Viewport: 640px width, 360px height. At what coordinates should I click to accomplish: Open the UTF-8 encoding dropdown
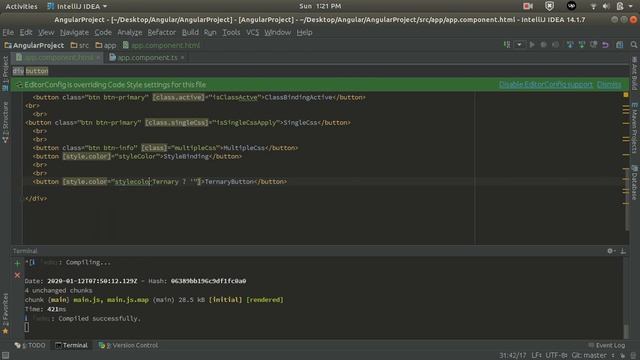(x=556, y=356)
